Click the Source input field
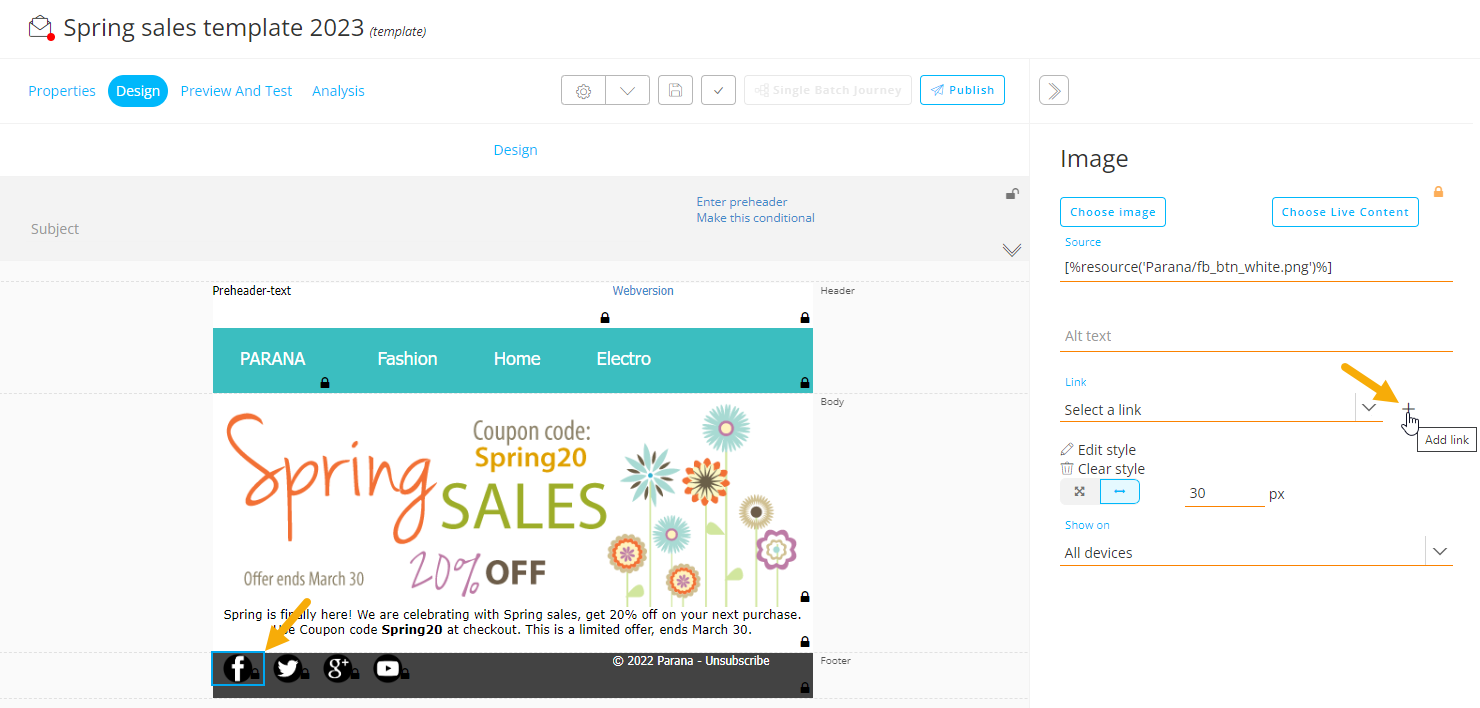 (1256, 267)
